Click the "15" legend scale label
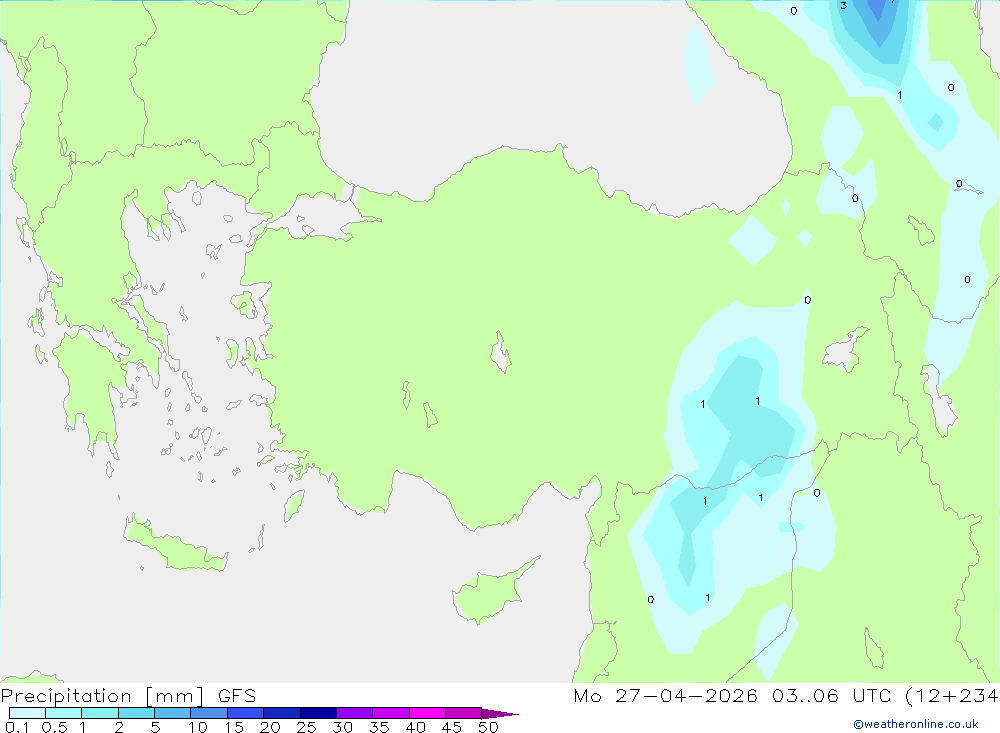The height and width of the screenshot is (733, 1000). (x=234, y=727)
